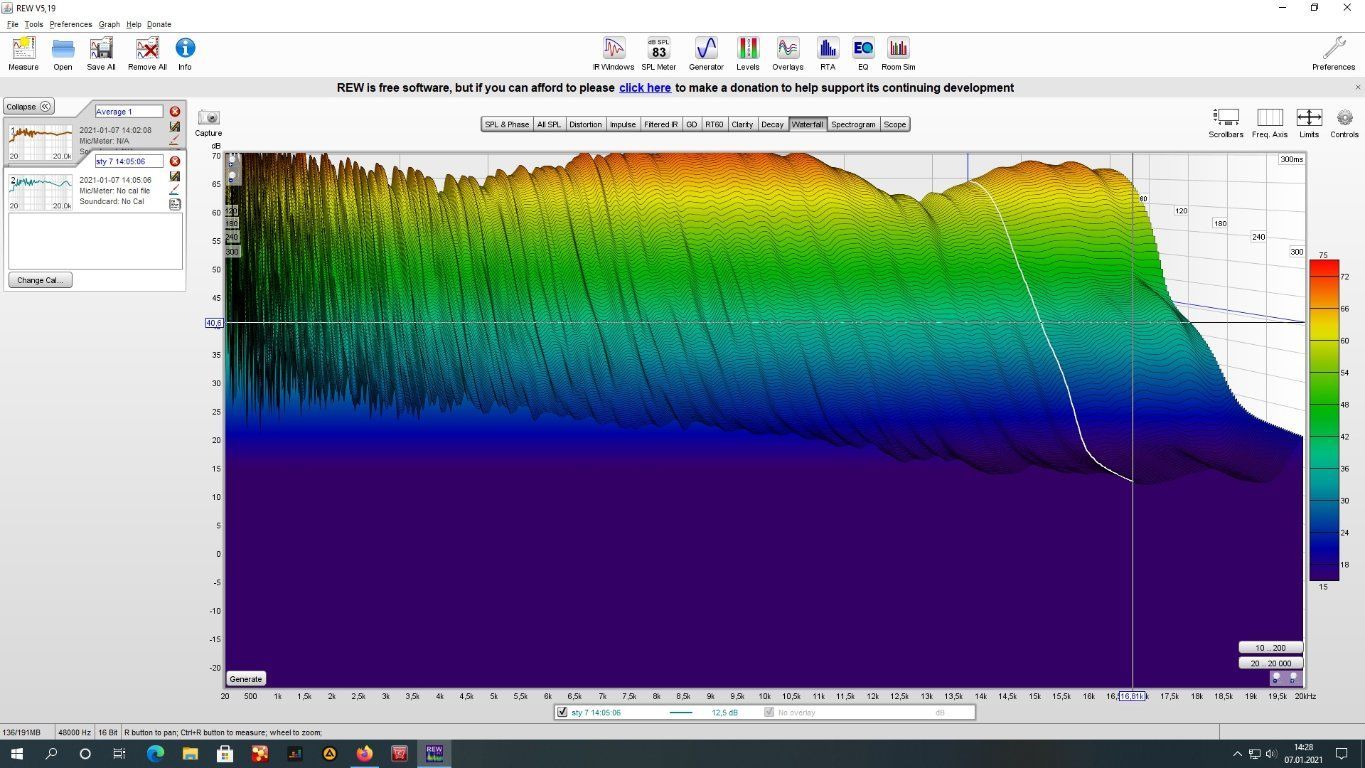This screenshot has width=1365, height=768.
Task: Open the Donate menu
Action: click(159, 24)
